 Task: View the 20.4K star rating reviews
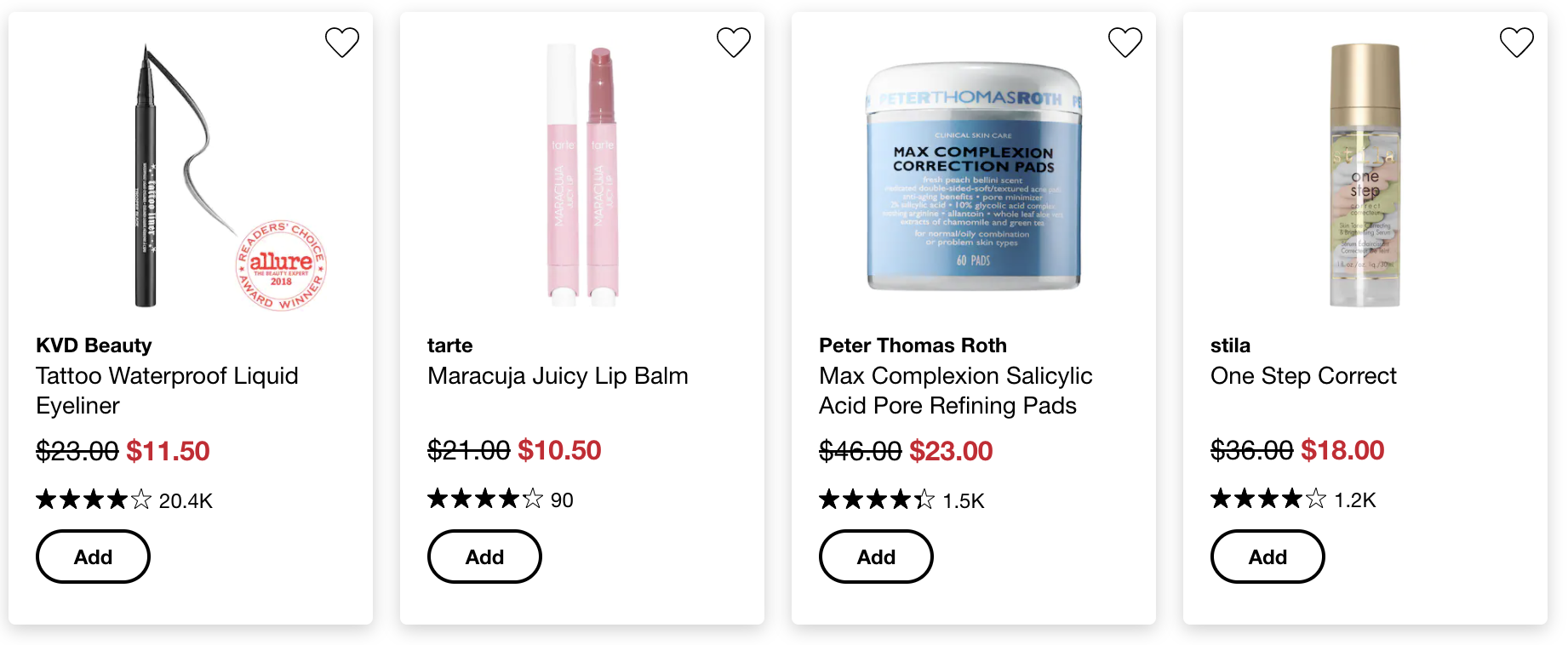point(124,499)
